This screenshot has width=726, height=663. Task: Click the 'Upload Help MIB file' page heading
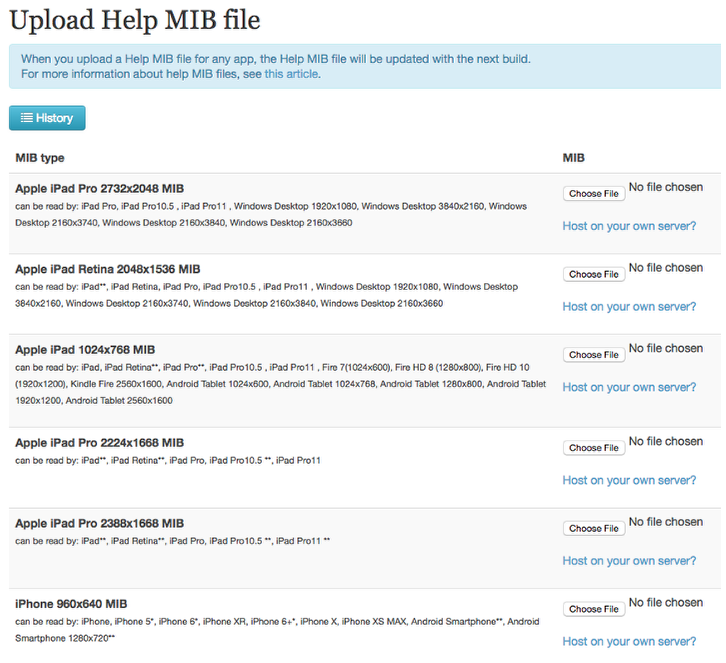135,21
